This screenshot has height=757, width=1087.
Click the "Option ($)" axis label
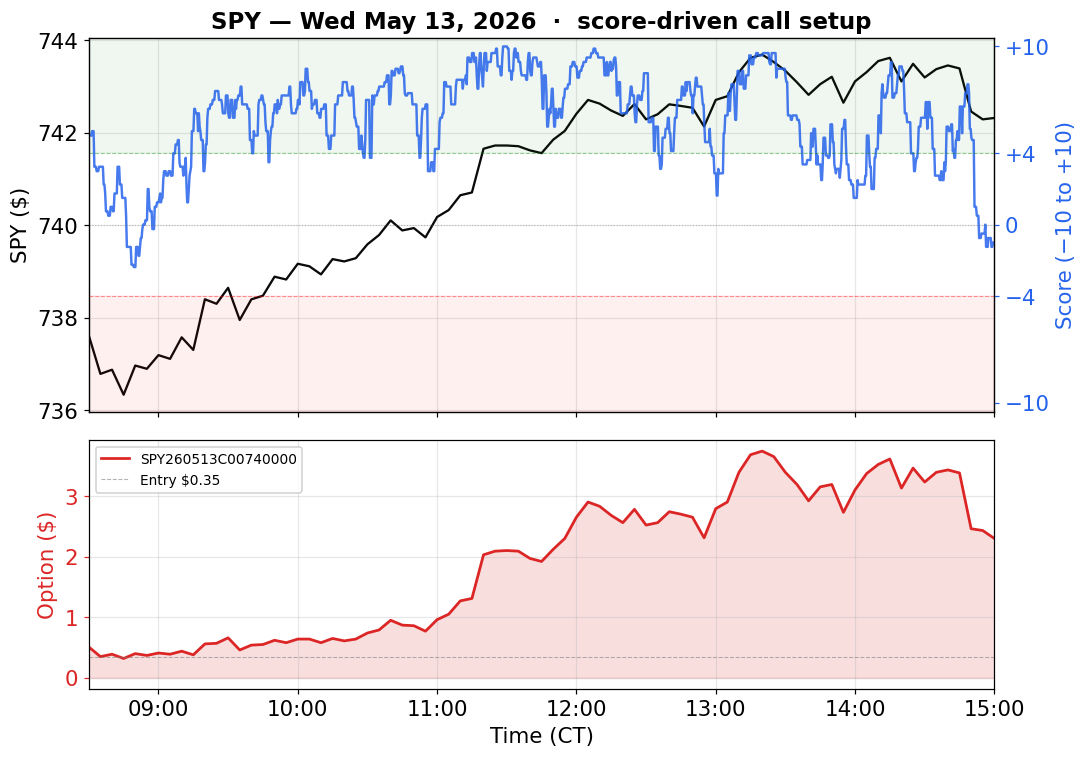45,565
